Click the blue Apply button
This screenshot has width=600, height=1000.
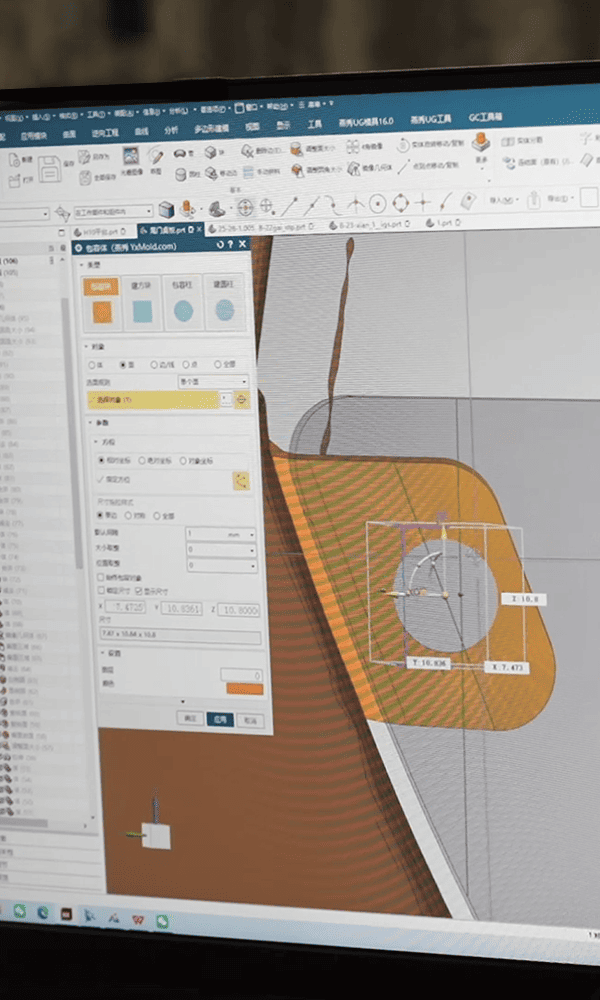(220, 719)
